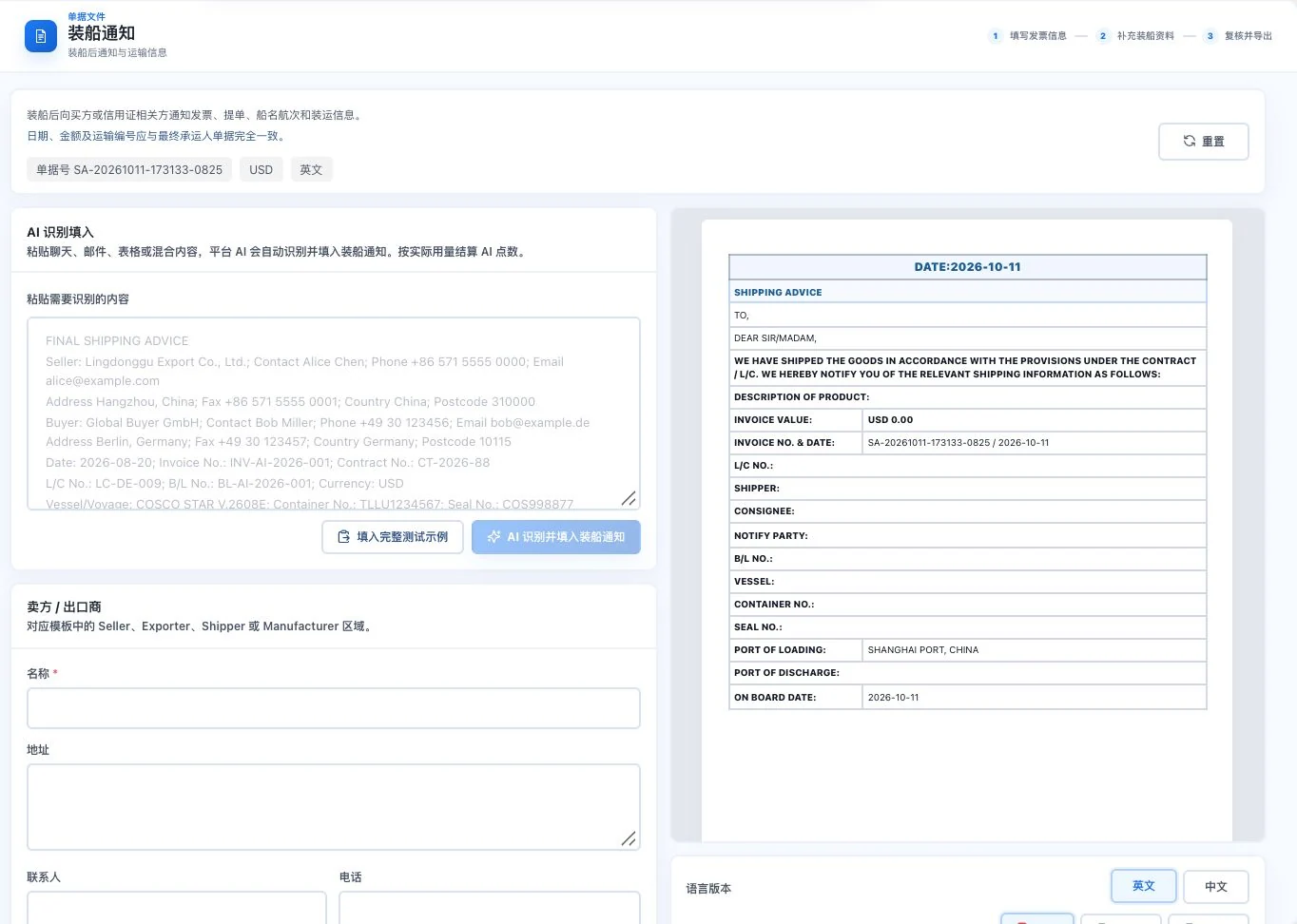Focus the 粘贴需要识别的内容 textarea
Screen dimensions: 1297x924
pyautogui.click(x=334, y=414)
